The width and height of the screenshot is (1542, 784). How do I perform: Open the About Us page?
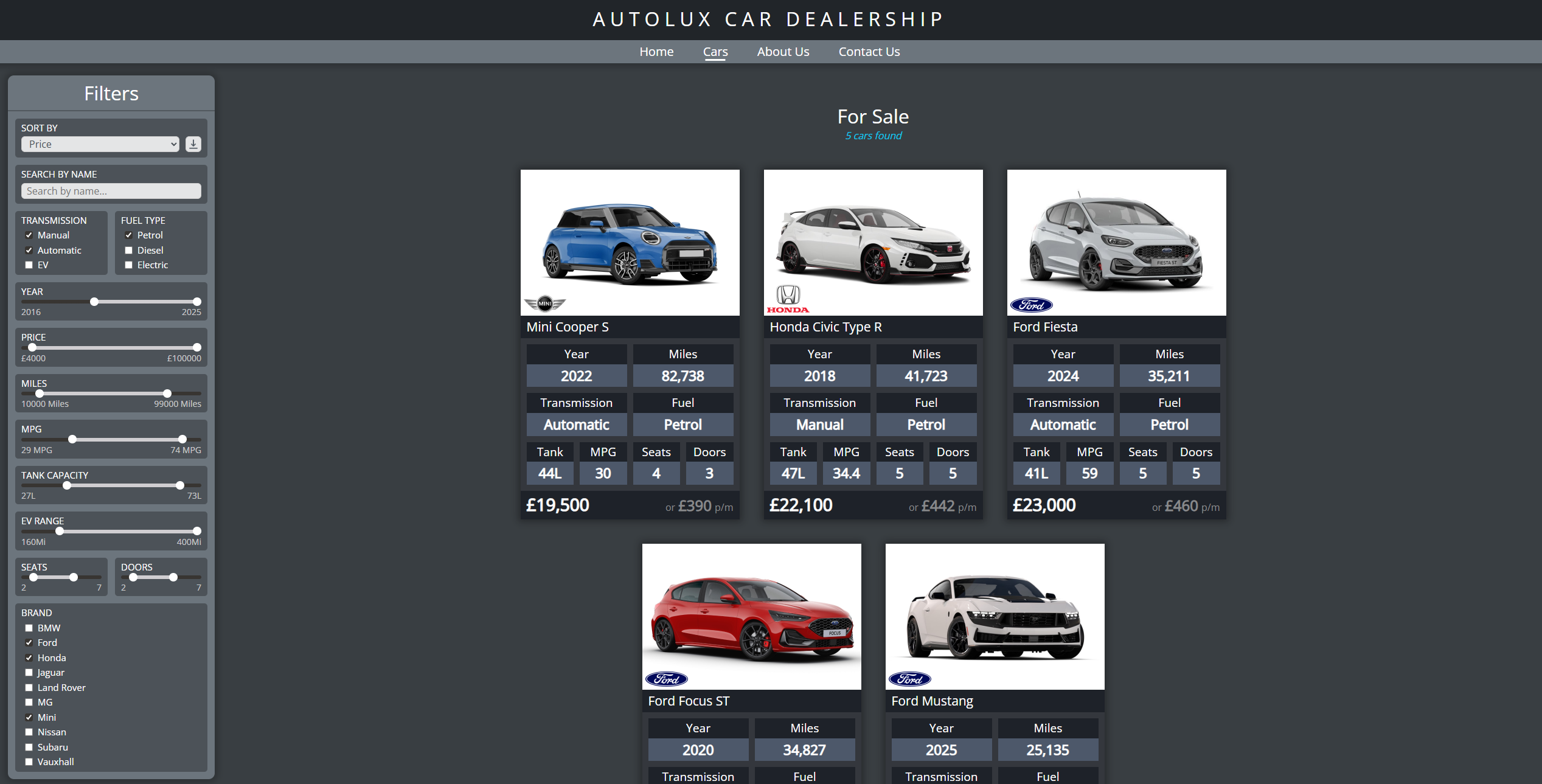(x=783, y=52)
